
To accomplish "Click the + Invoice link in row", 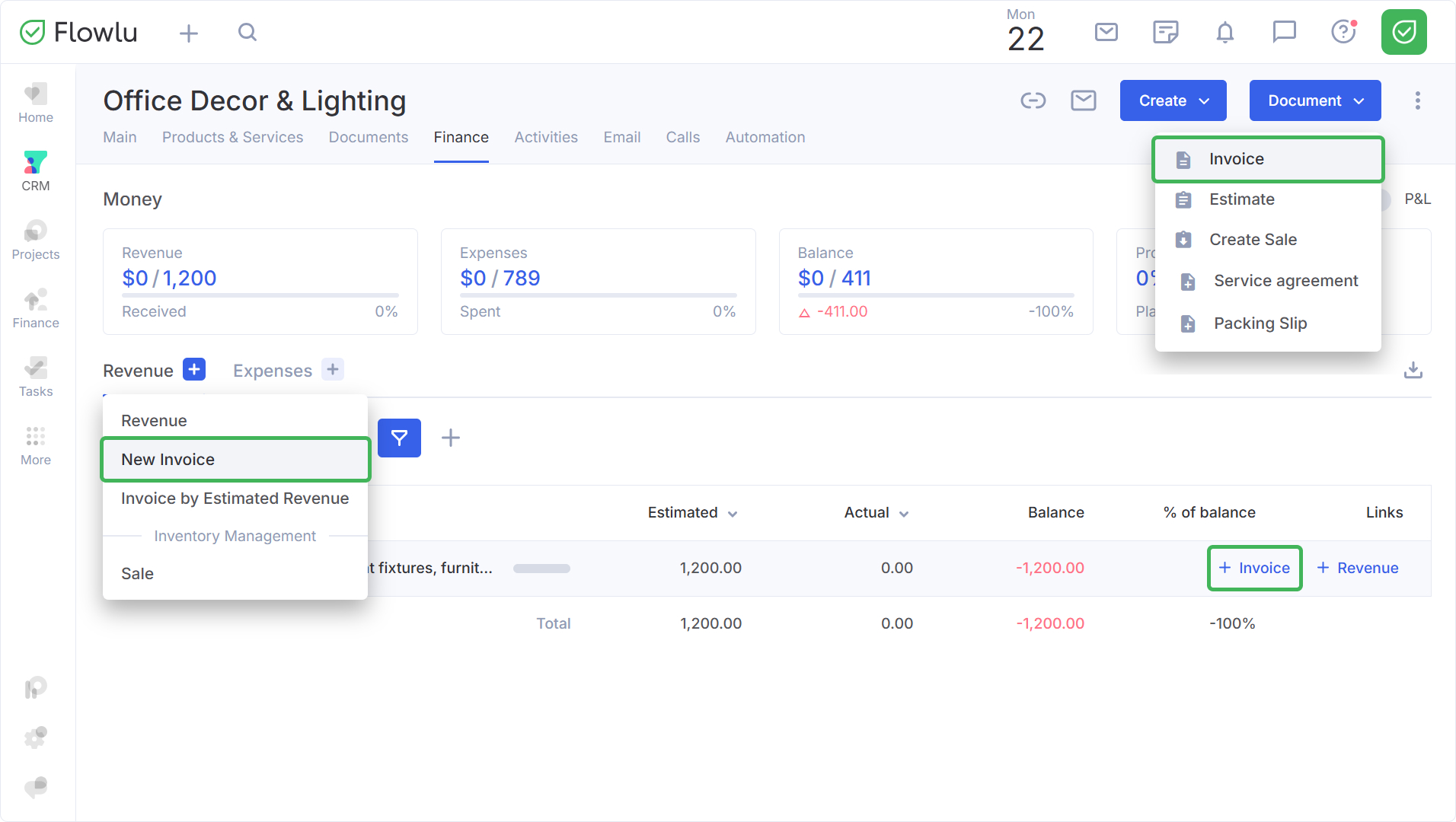I will [1254, 568].
